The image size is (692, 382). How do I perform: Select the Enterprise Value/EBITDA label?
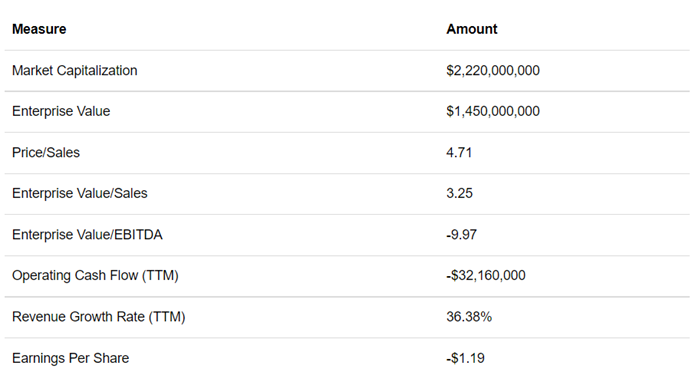point(87,235)
